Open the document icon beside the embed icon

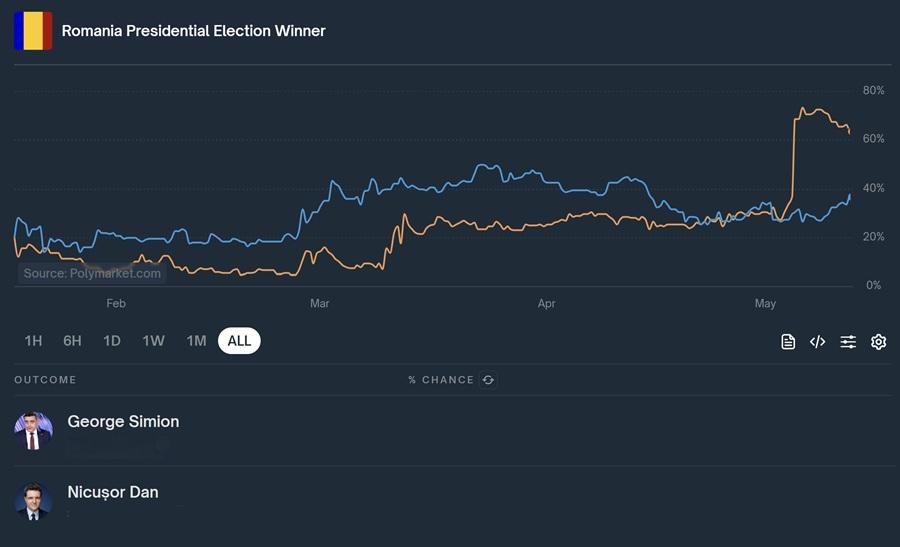788,342
